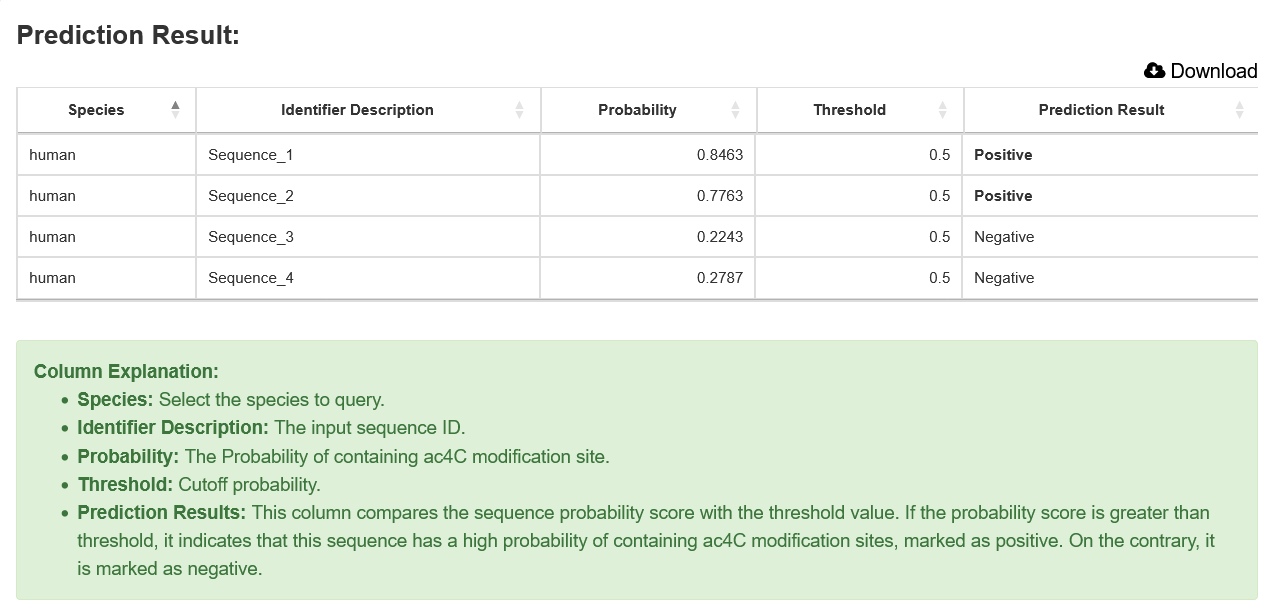
Task: Click the Prediction Result column sort arrows
Action: pos(1240,110)
